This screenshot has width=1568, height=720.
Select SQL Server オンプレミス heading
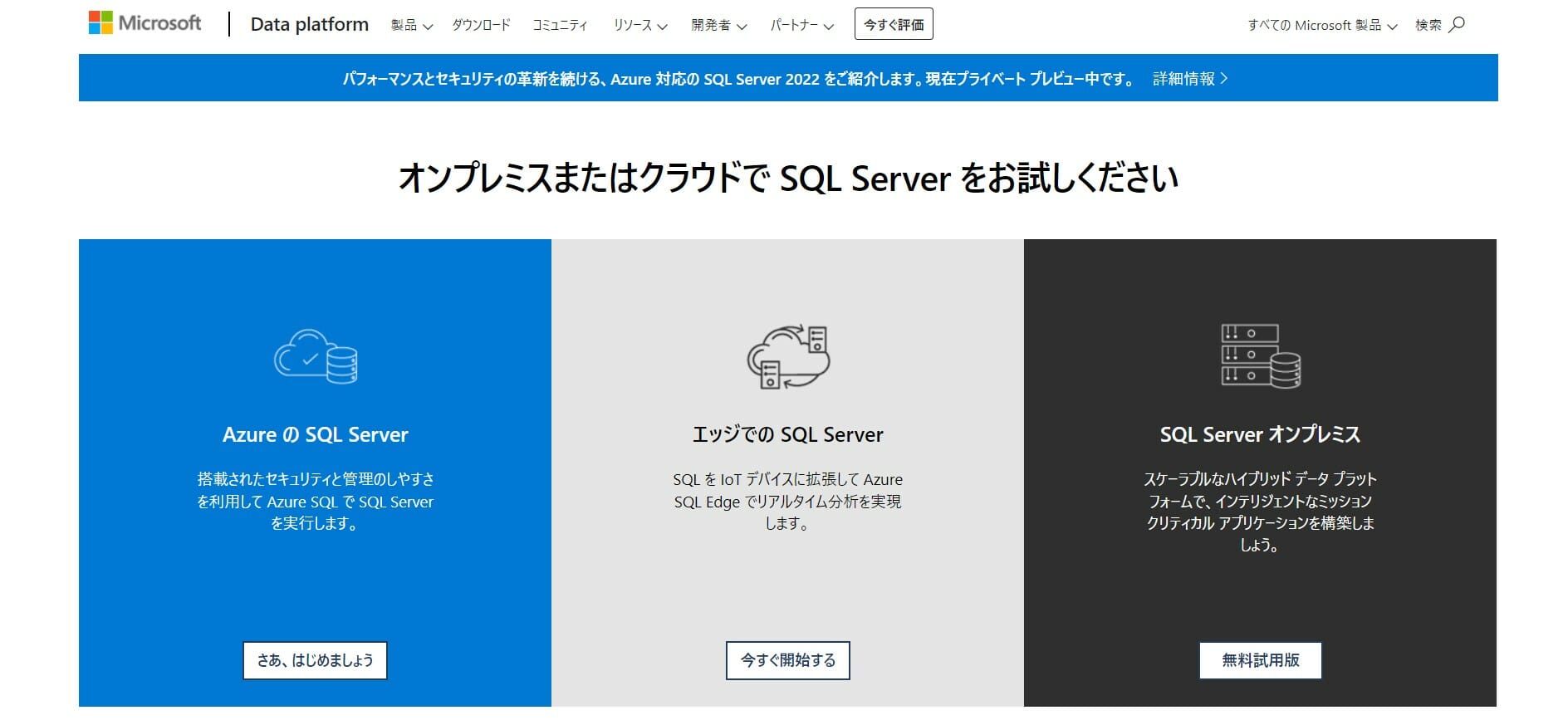[1261, 434]
